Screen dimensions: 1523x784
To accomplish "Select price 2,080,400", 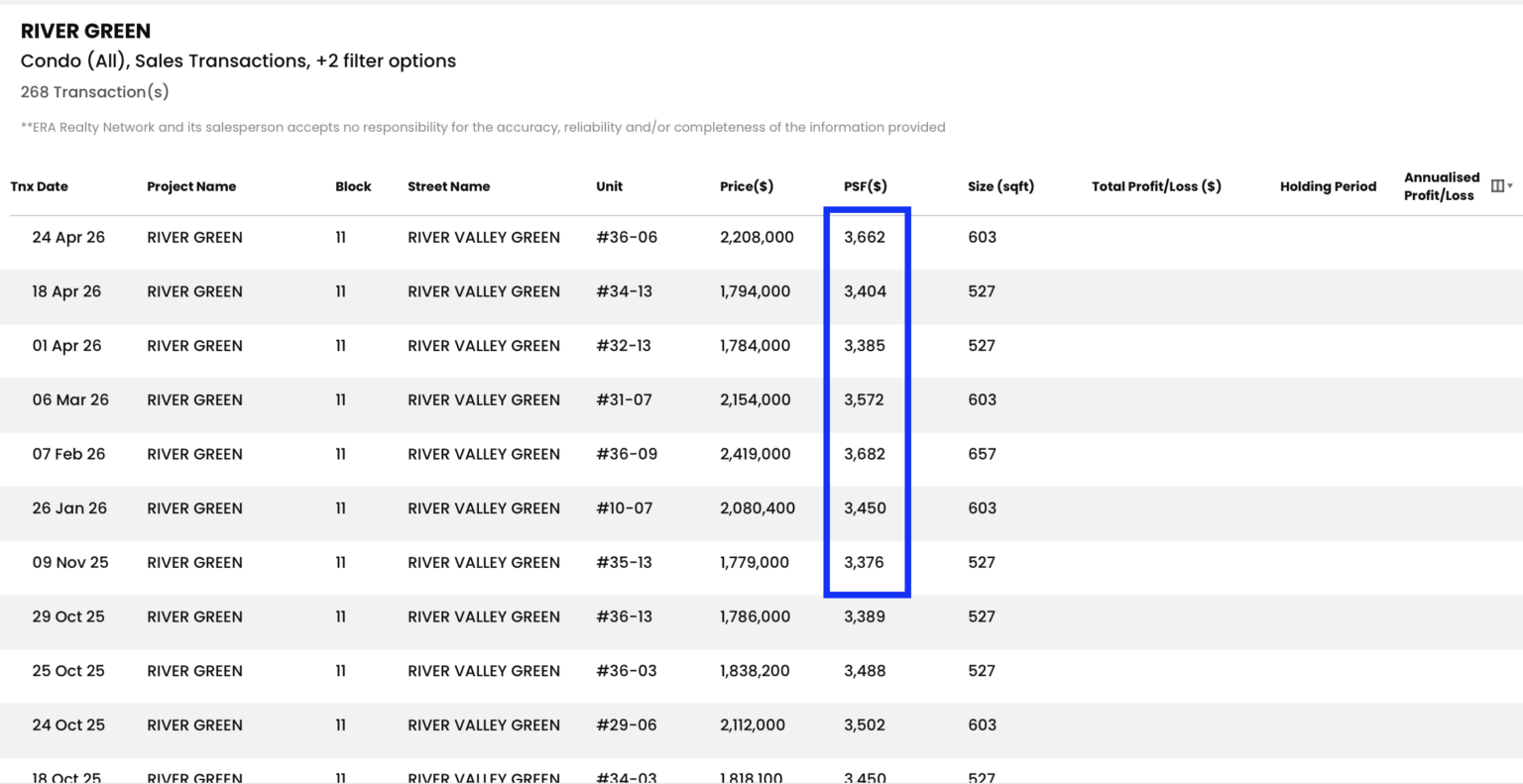I will (758, 508).
